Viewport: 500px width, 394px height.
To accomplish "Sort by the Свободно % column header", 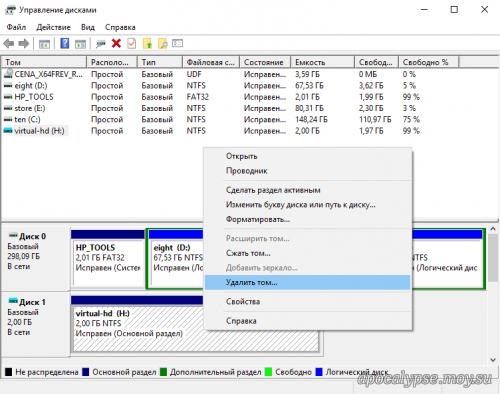I will (429, 62).
